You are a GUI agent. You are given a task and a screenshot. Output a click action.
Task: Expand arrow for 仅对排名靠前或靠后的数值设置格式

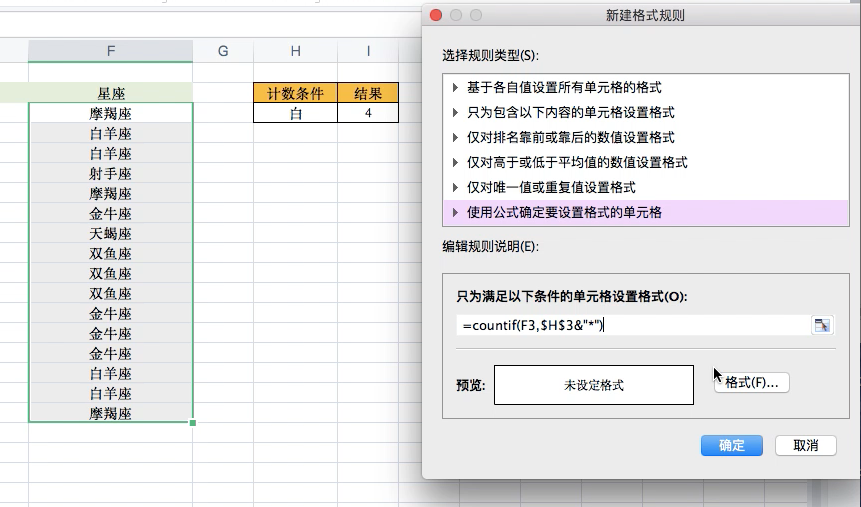click(x=455, y=137)
